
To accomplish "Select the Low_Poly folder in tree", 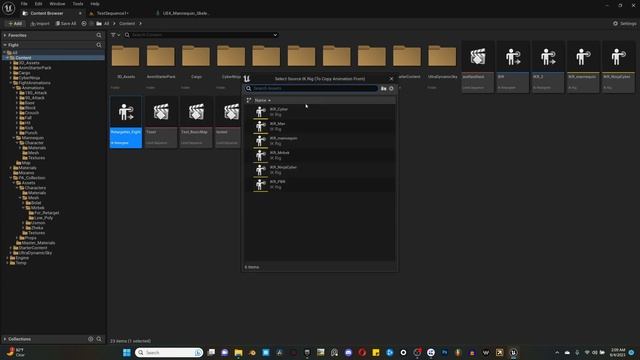I will (x=44, y=218).
